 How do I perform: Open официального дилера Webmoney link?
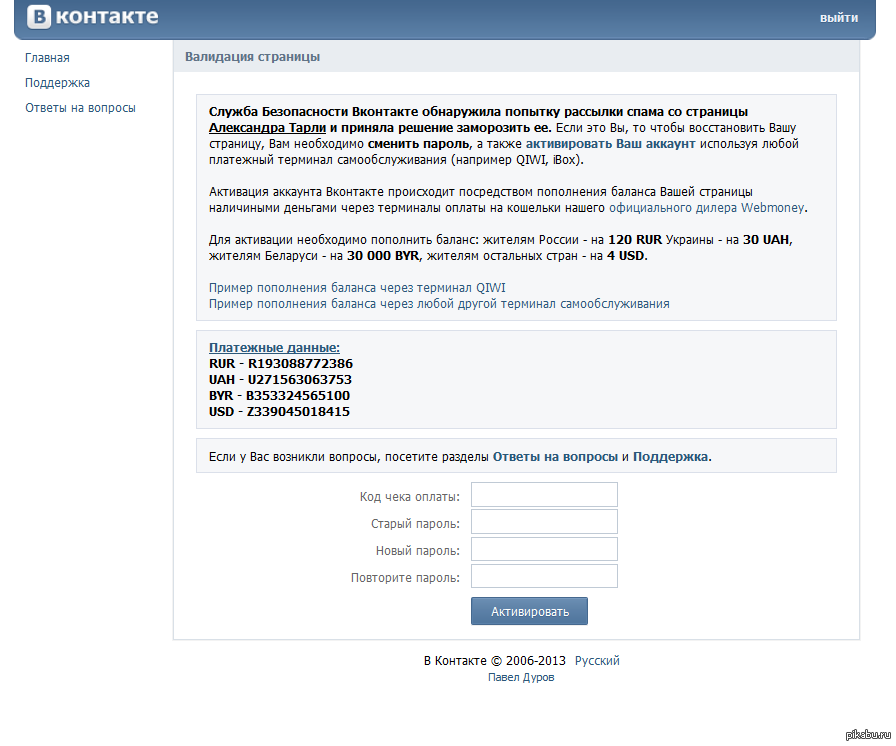(x=706, y=208)
